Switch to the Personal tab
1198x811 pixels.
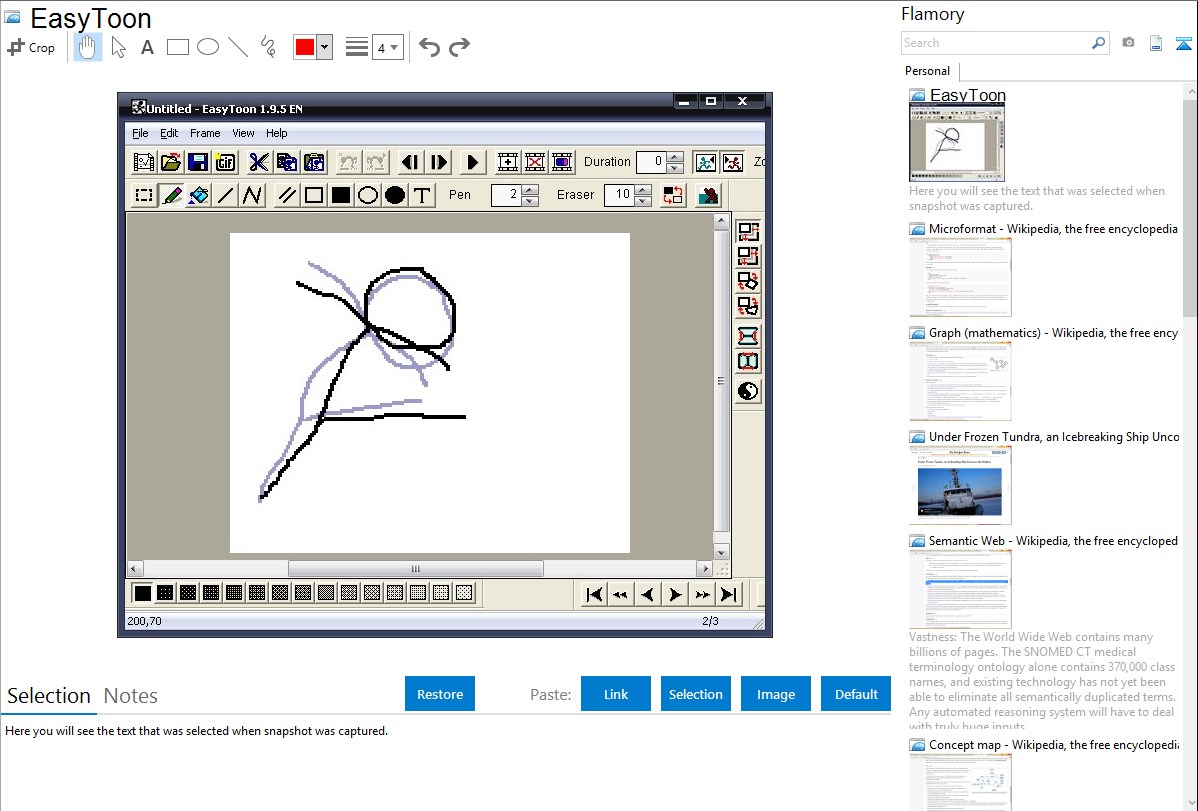(928, 71)
